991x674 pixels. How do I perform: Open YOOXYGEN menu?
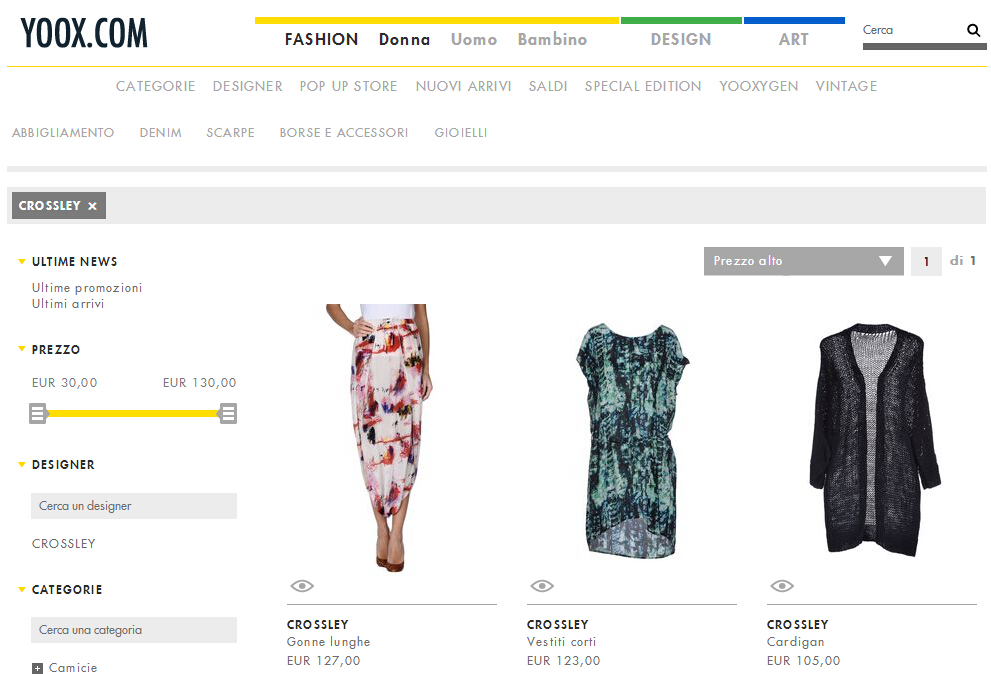tap(758, 86)
